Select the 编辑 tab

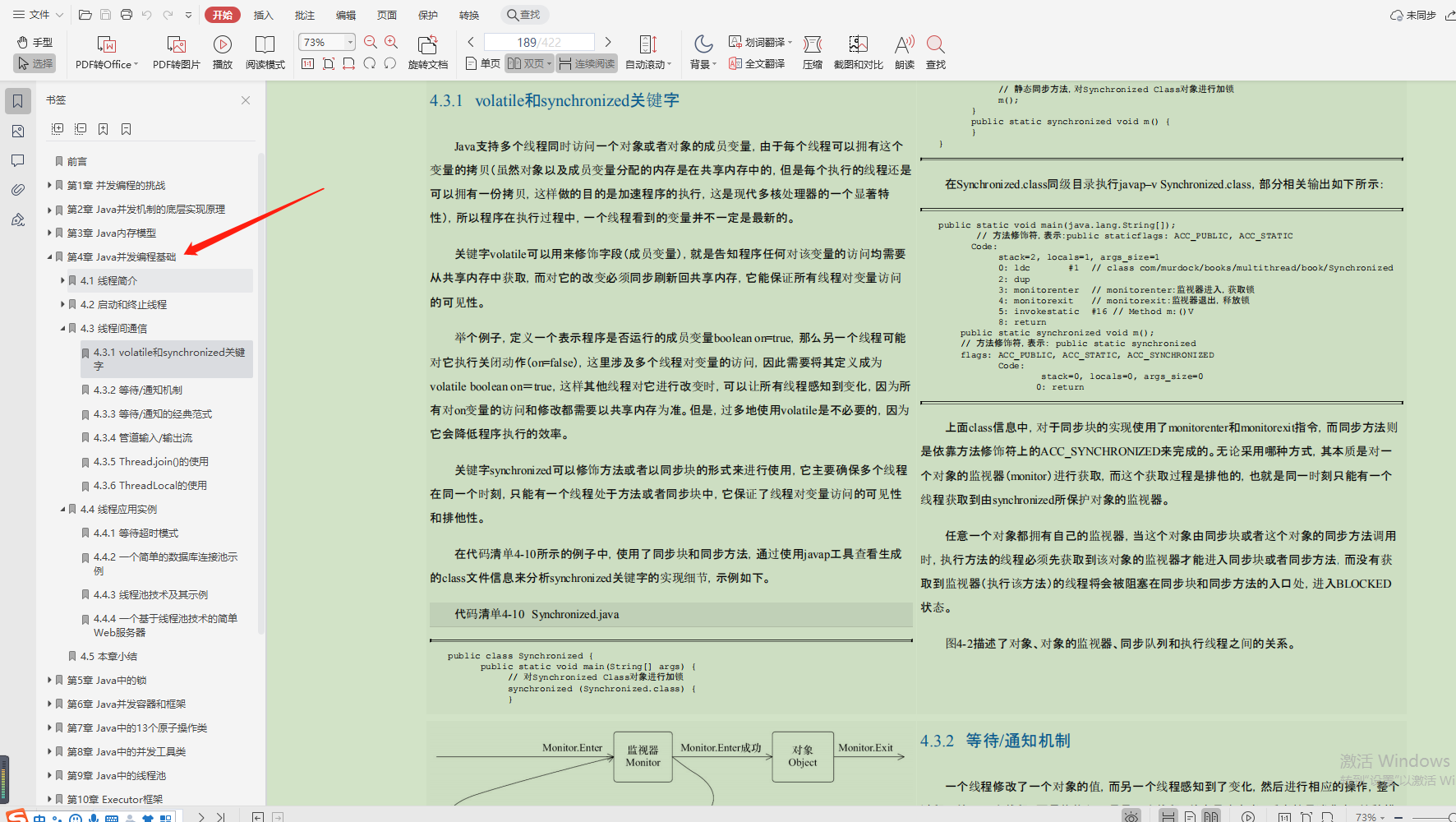coord(345,15)
